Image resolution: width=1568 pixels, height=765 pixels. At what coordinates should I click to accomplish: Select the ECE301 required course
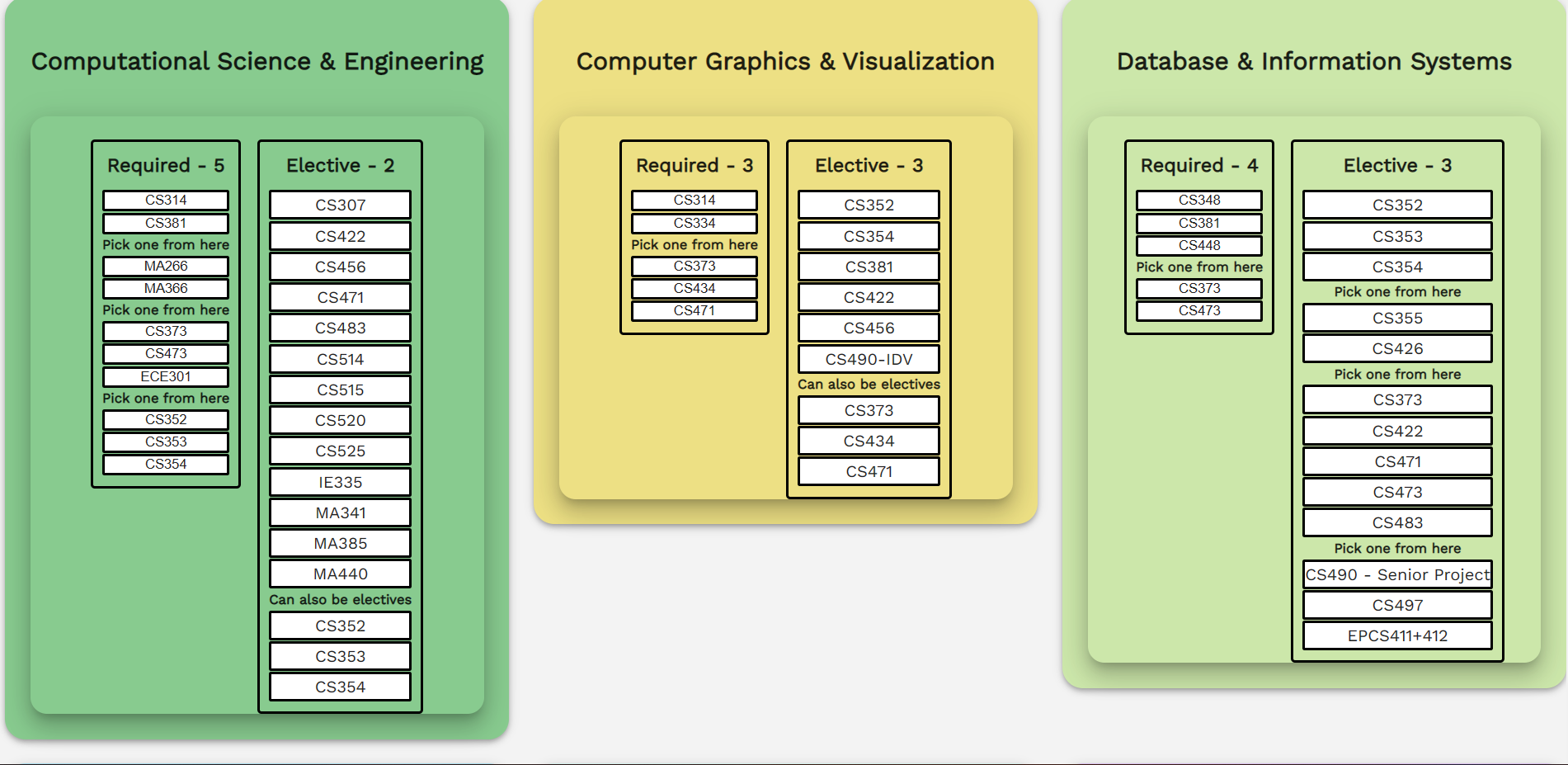click(x=166, y=376)
